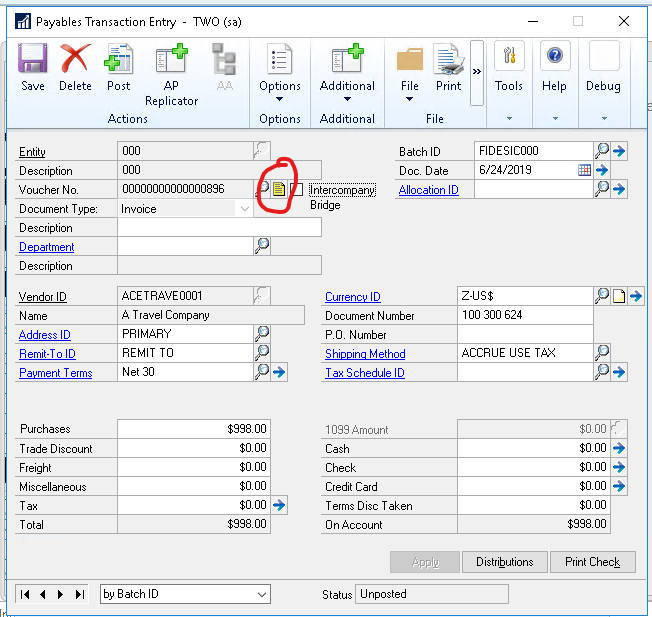Click the Cash amount expansion arrow

[619, 448]
